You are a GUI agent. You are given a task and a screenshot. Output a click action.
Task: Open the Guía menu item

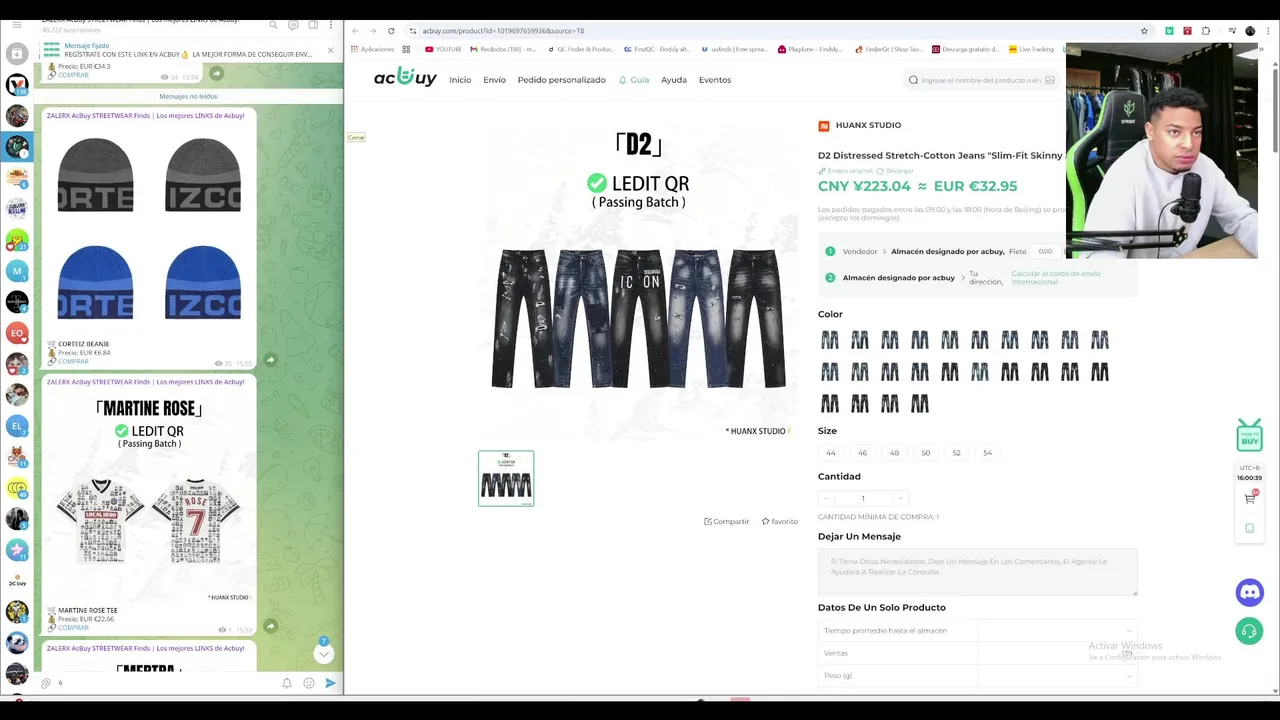pyautogui.click(x=634, y=80)
